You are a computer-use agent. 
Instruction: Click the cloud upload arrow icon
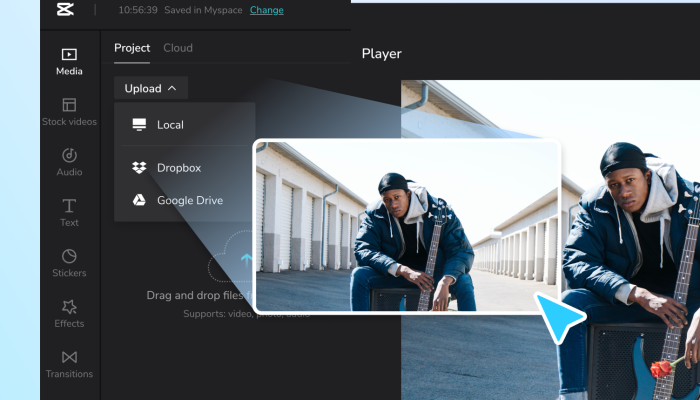pyautogui.click(x=244, y=260)
